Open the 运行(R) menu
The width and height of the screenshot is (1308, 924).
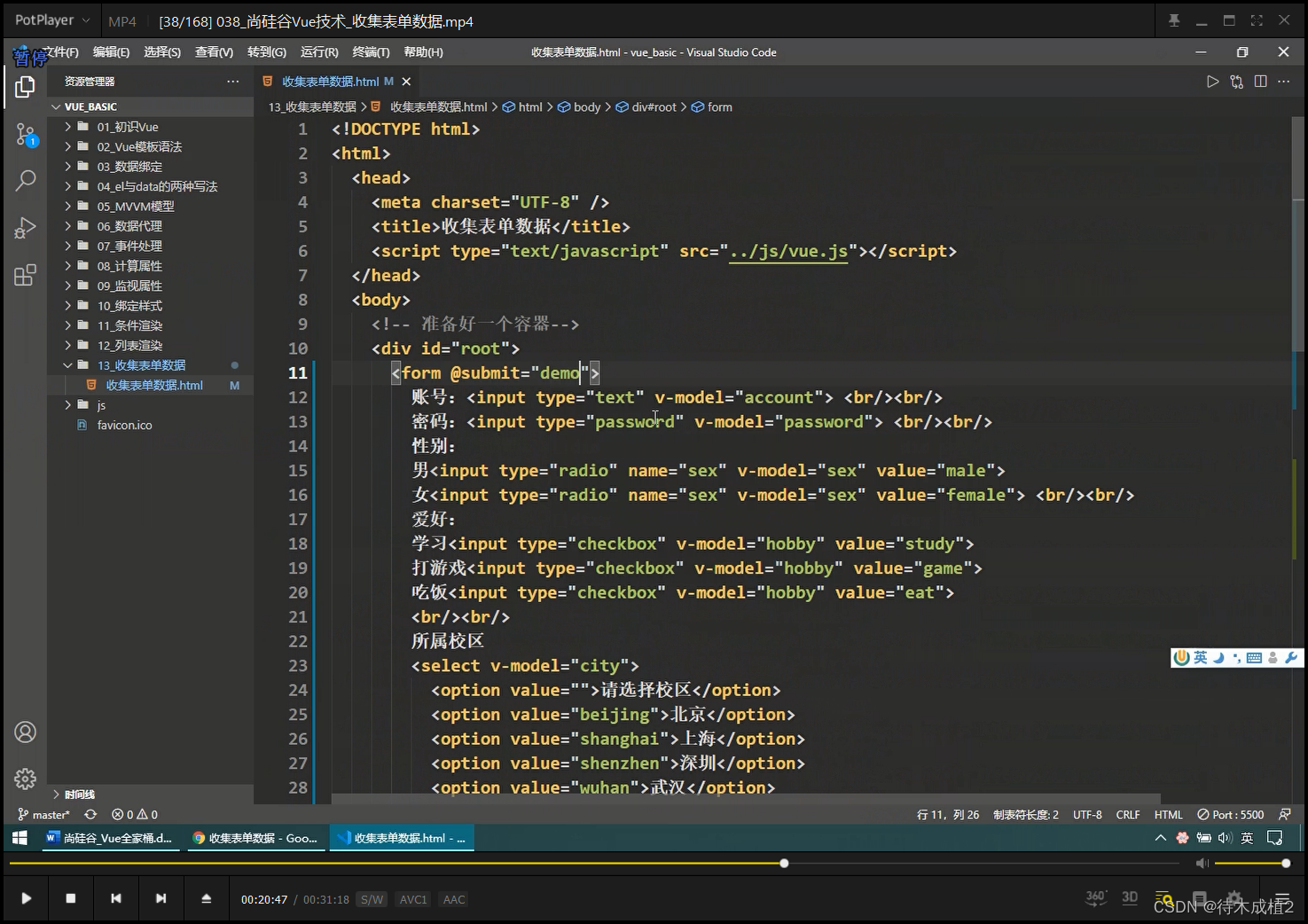319,52
